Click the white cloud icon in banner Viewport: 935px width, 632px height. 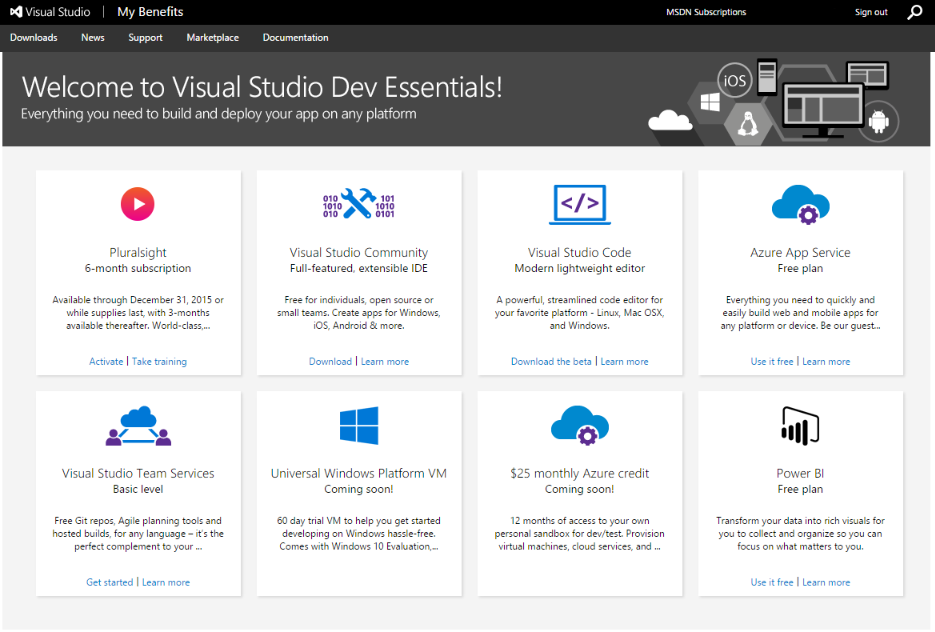(670, 120)
